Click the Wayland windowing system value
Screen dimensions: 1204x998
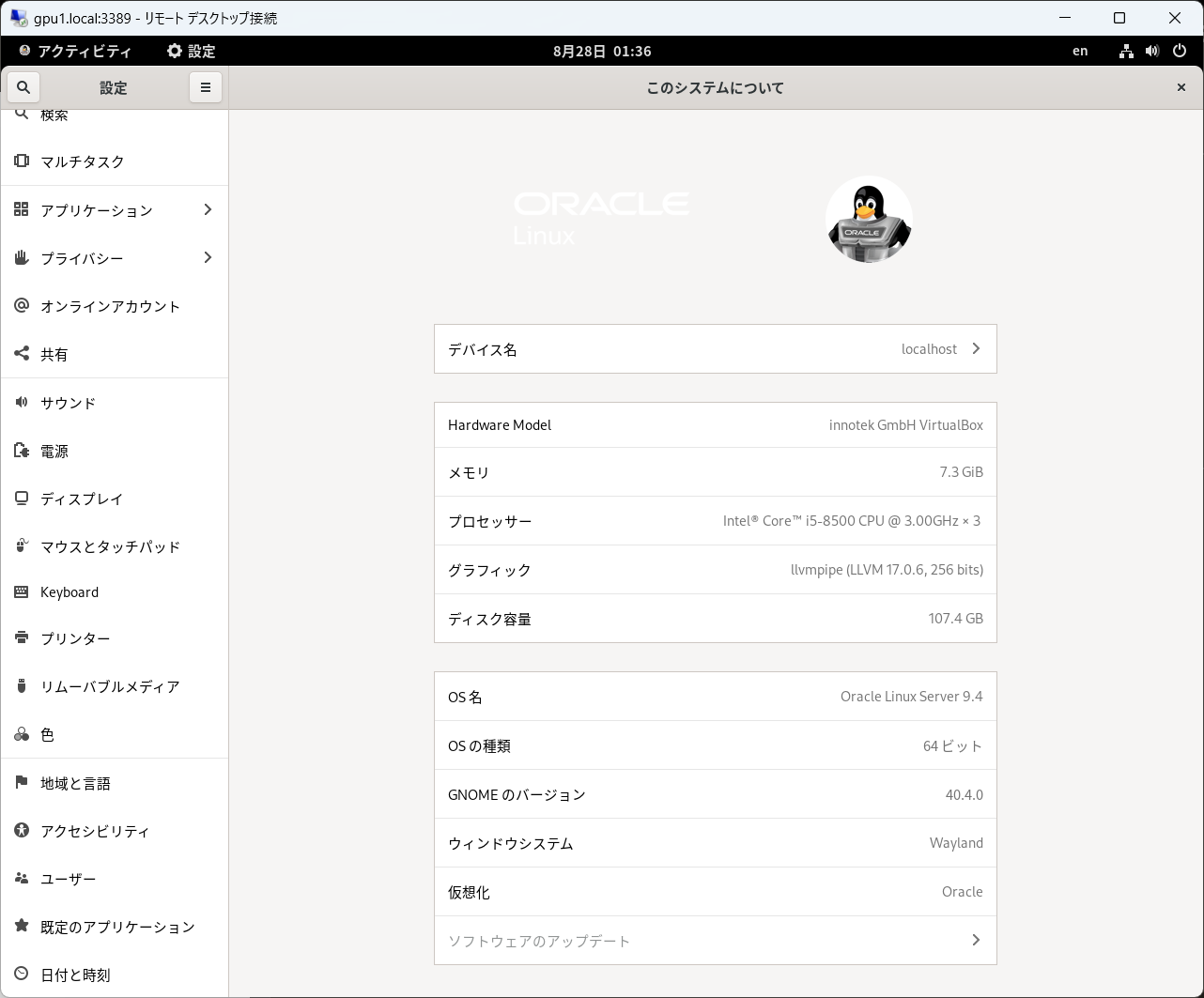956,843
